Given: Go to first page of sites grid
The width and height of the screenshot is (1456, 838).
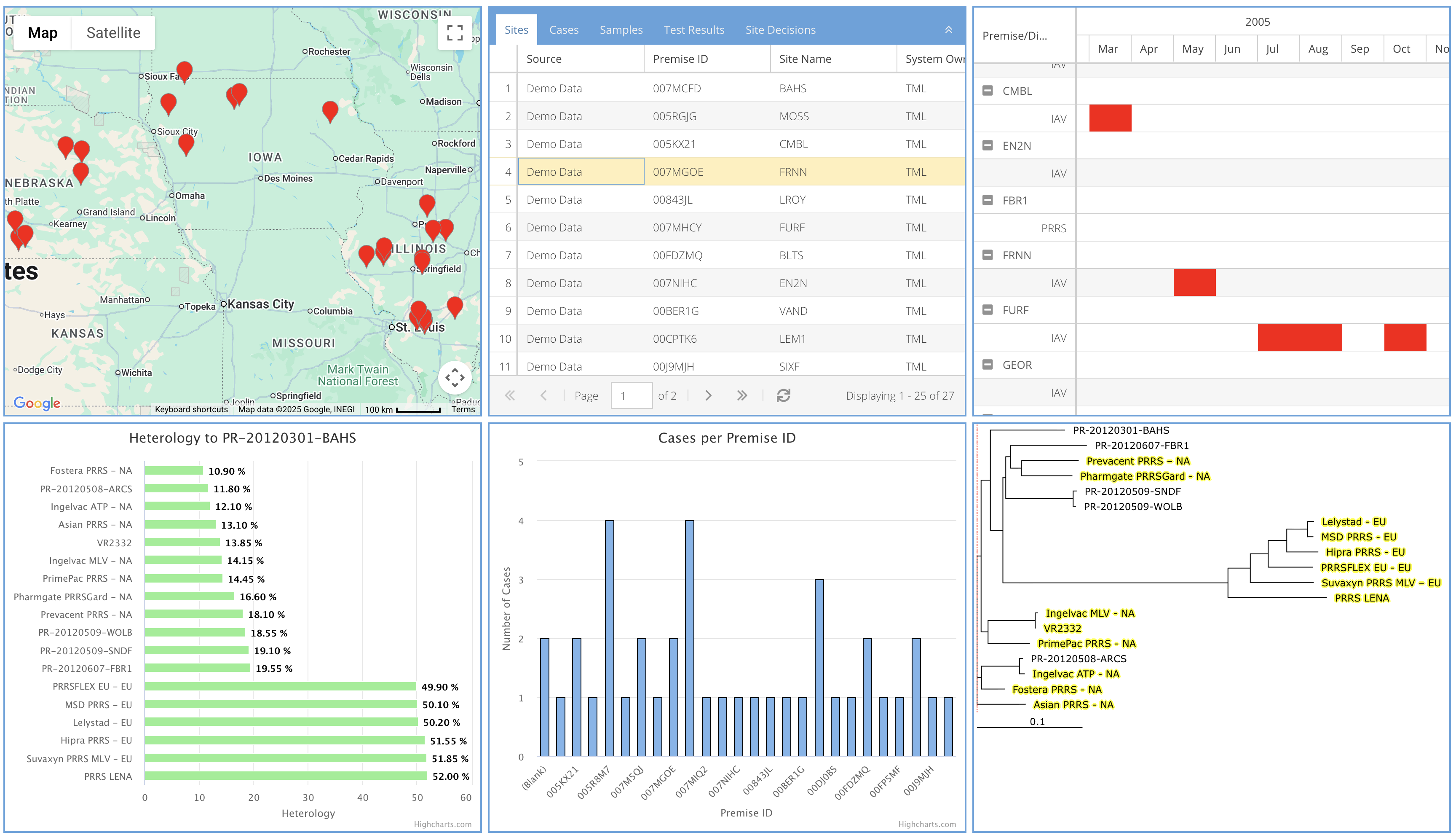Looking at the screenshot, I should tap(509, 395).
